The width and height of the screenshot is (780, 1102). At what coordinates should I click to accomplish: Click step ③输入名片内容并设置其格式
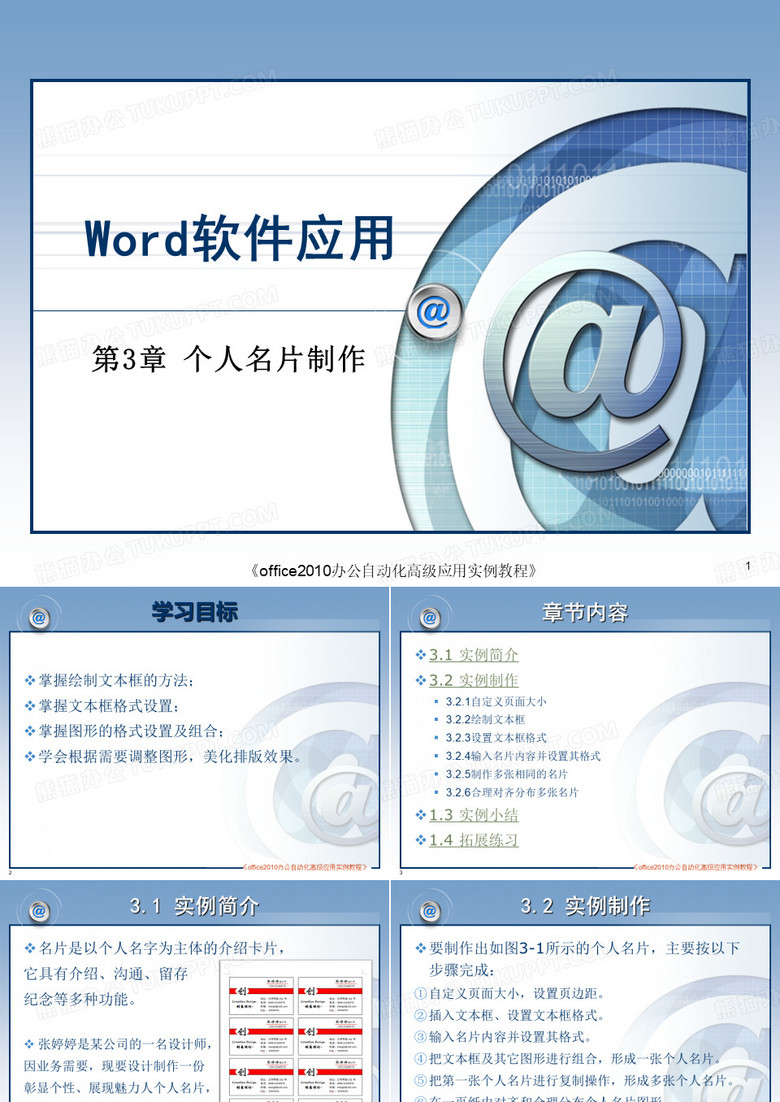(503, 1037)
